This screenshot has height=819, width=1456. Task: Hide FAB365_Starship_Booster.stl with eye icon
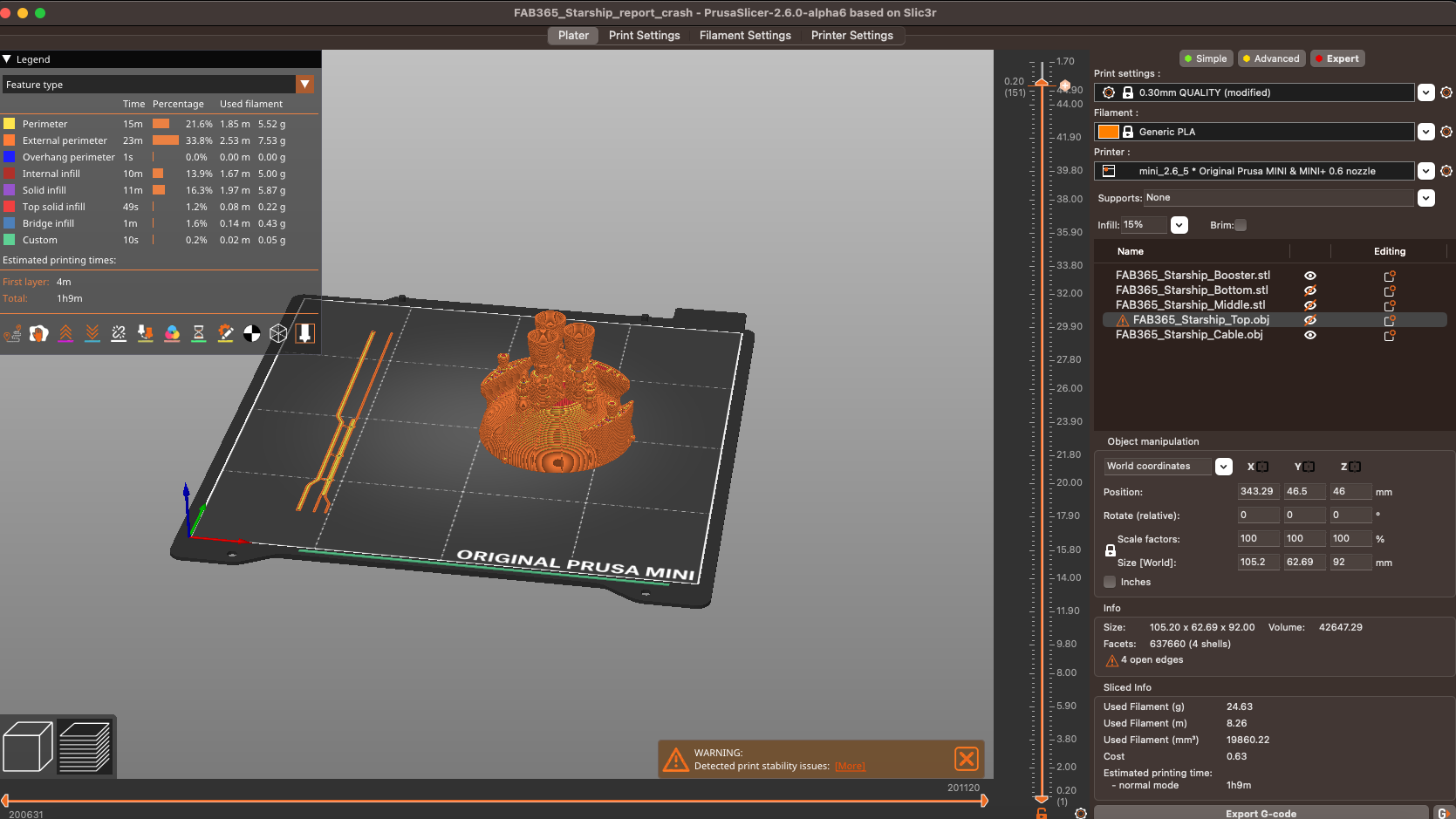(x=1309, y=276)
